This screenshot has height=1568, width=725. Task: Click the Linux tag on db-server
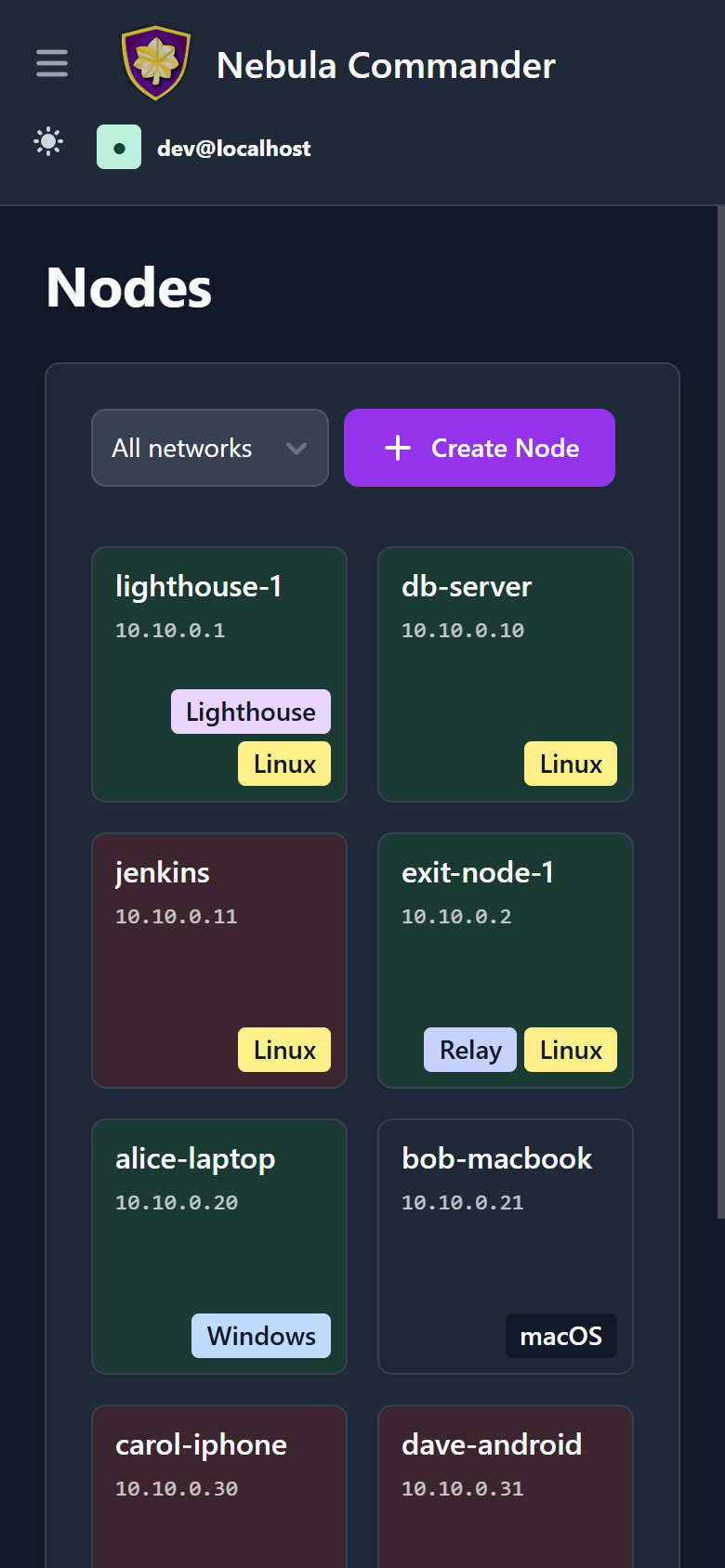(x=571, y=764)
